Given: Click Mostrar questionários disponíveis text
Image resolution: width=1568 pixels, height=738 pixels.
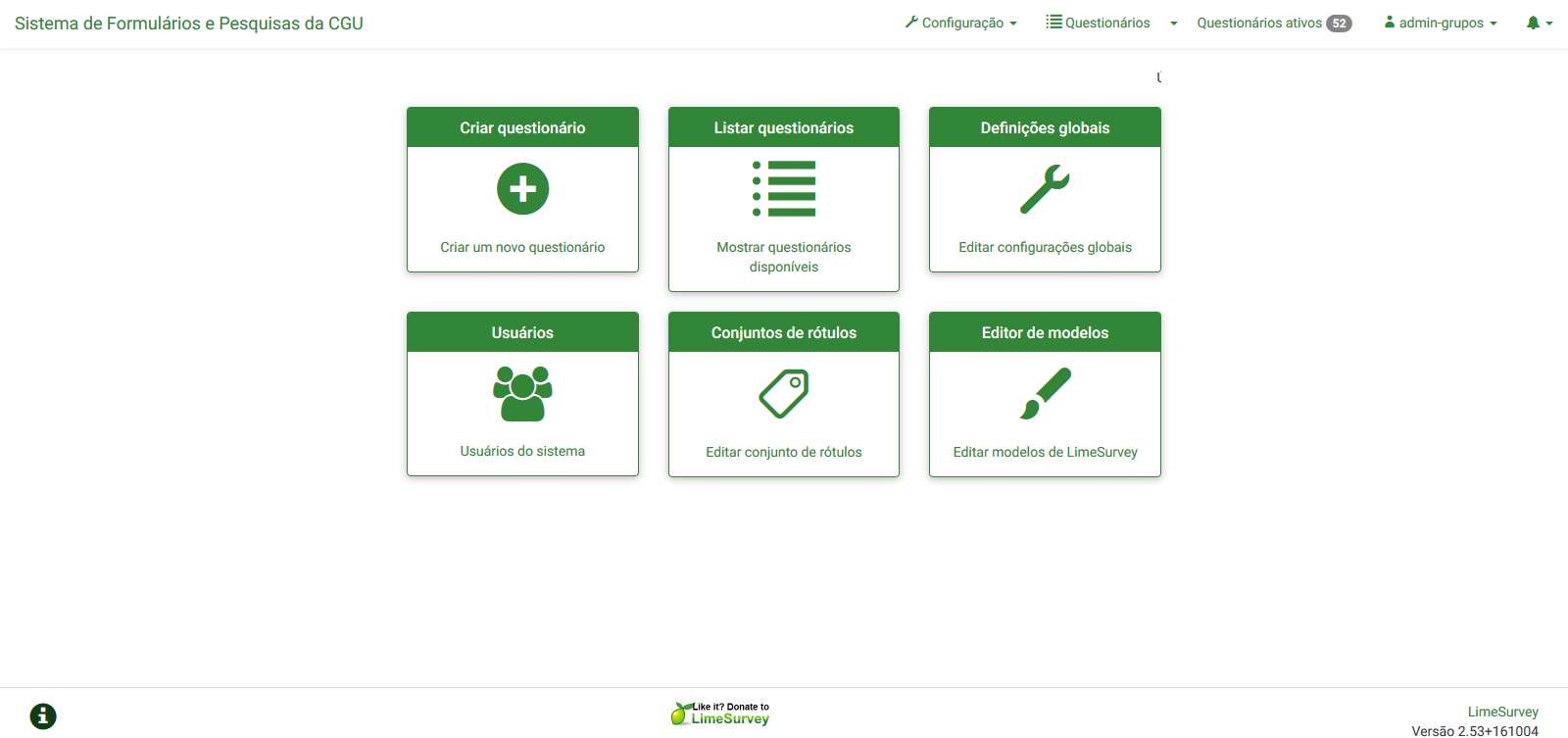Looking at the screenshot, I should pyautogui.click(x=783, y=257).
